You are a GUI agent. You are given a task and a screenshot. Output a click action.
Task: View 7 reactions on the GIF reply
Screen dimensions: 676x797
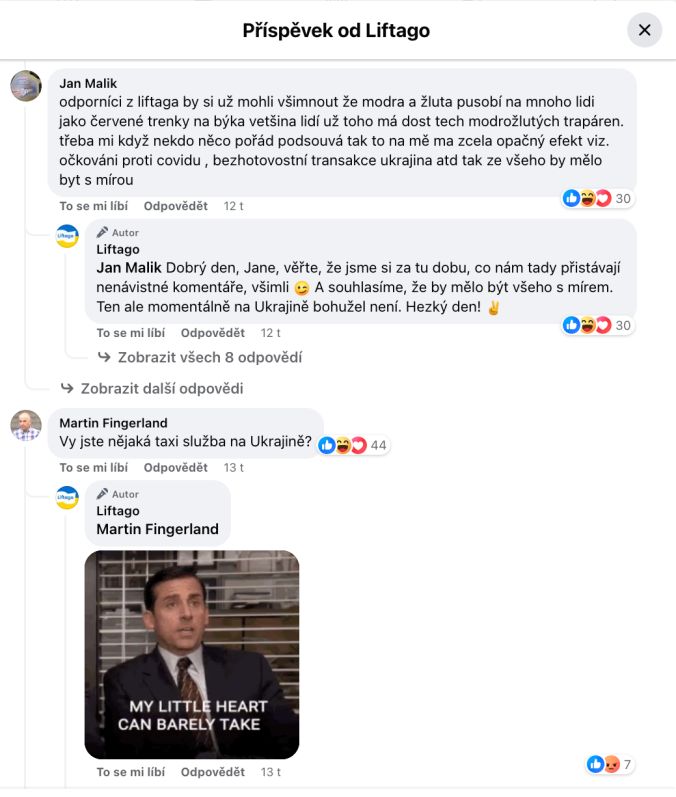[610, 764]
